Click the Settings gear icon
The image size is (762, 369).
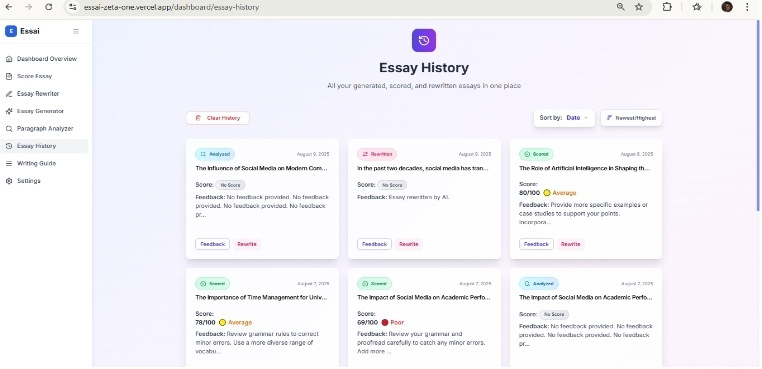tap(9, 181)
